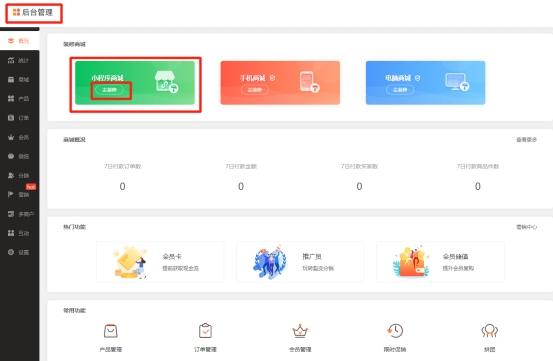Open 订单管理 clipboard icon
The width and height of the screenshot is (553, 361).
click(x=205, y=331)
